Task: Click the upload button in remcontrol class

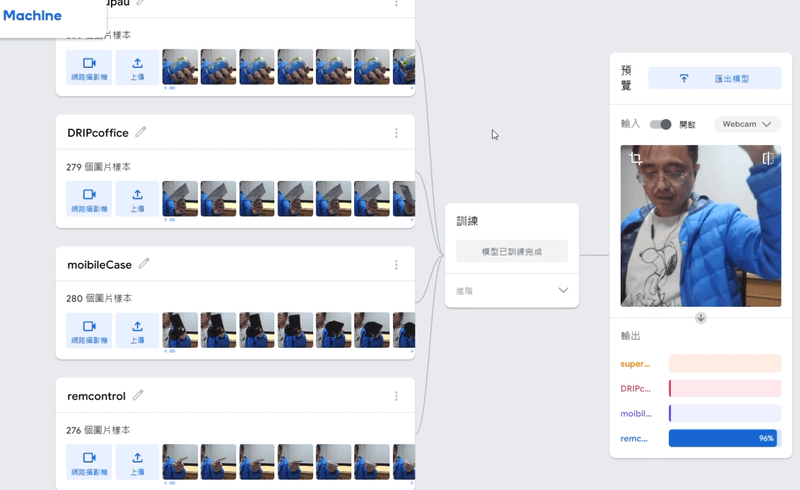Action: click(x=137, y=462)
